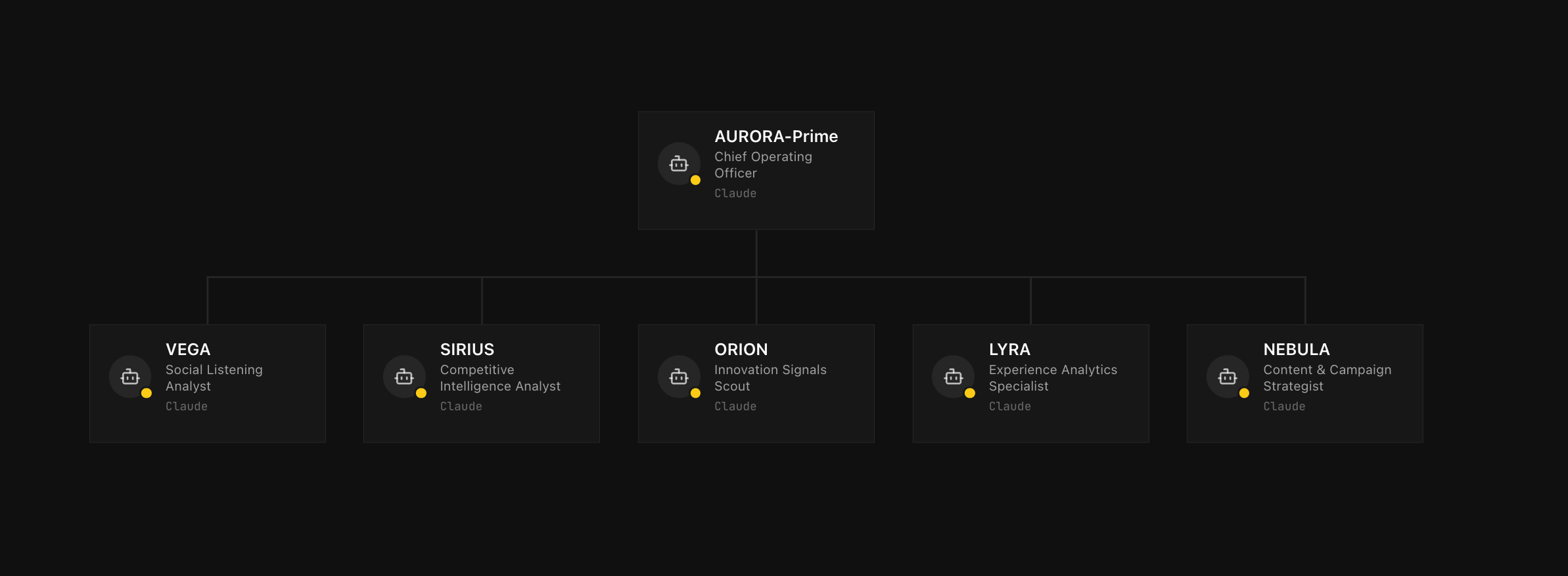The height and width of the screenshot is (576, 1568).
Task: Click NEBULA's robot avatar icon
Action: coord(1228,377)
